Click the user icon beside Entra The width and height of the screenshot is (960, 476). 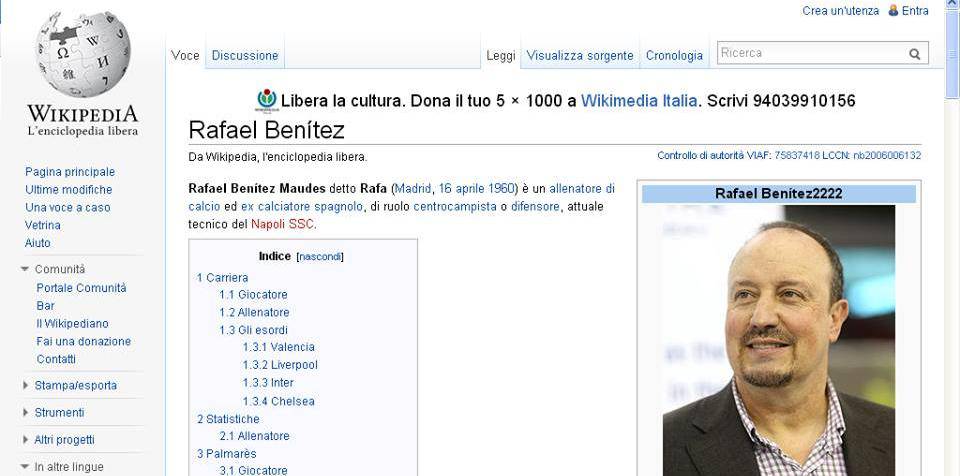[x=893, y=10]
